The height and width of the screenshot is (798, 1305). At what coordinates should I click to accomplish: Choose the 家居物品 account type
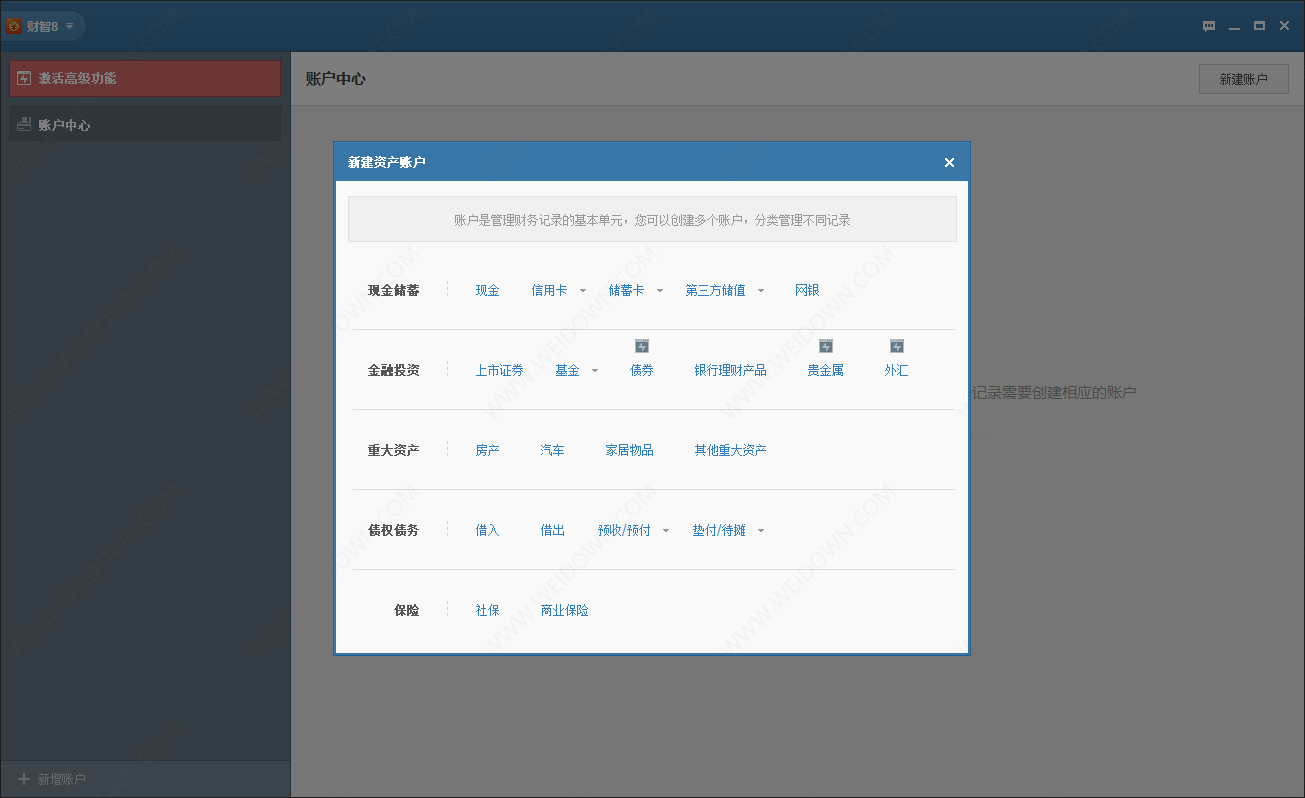tap(629, 450)
